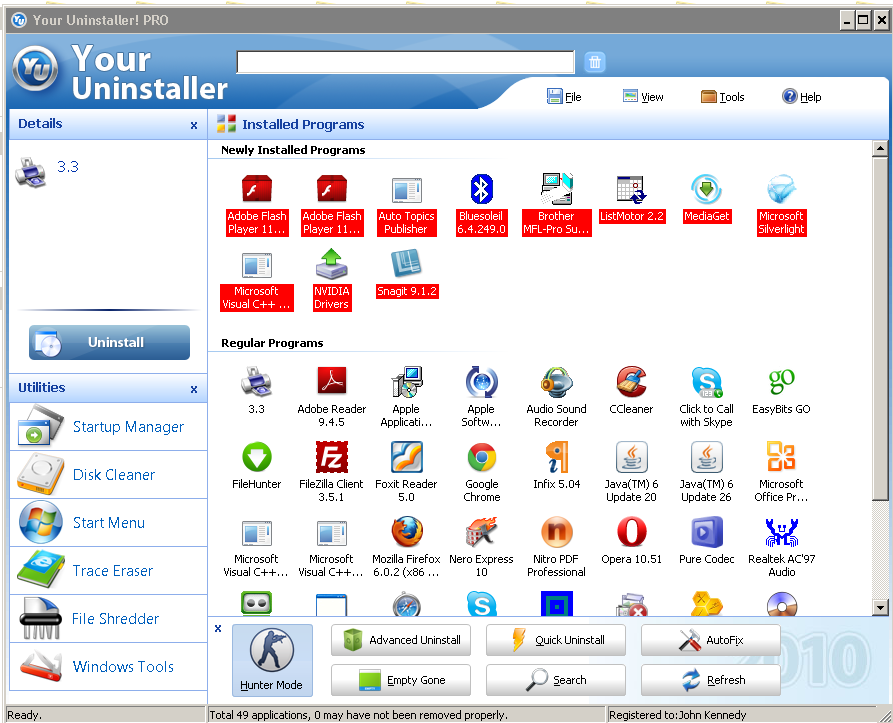Open Disk Cleaner utility
Screen dimensions: 893x723
tap(108, 475)
